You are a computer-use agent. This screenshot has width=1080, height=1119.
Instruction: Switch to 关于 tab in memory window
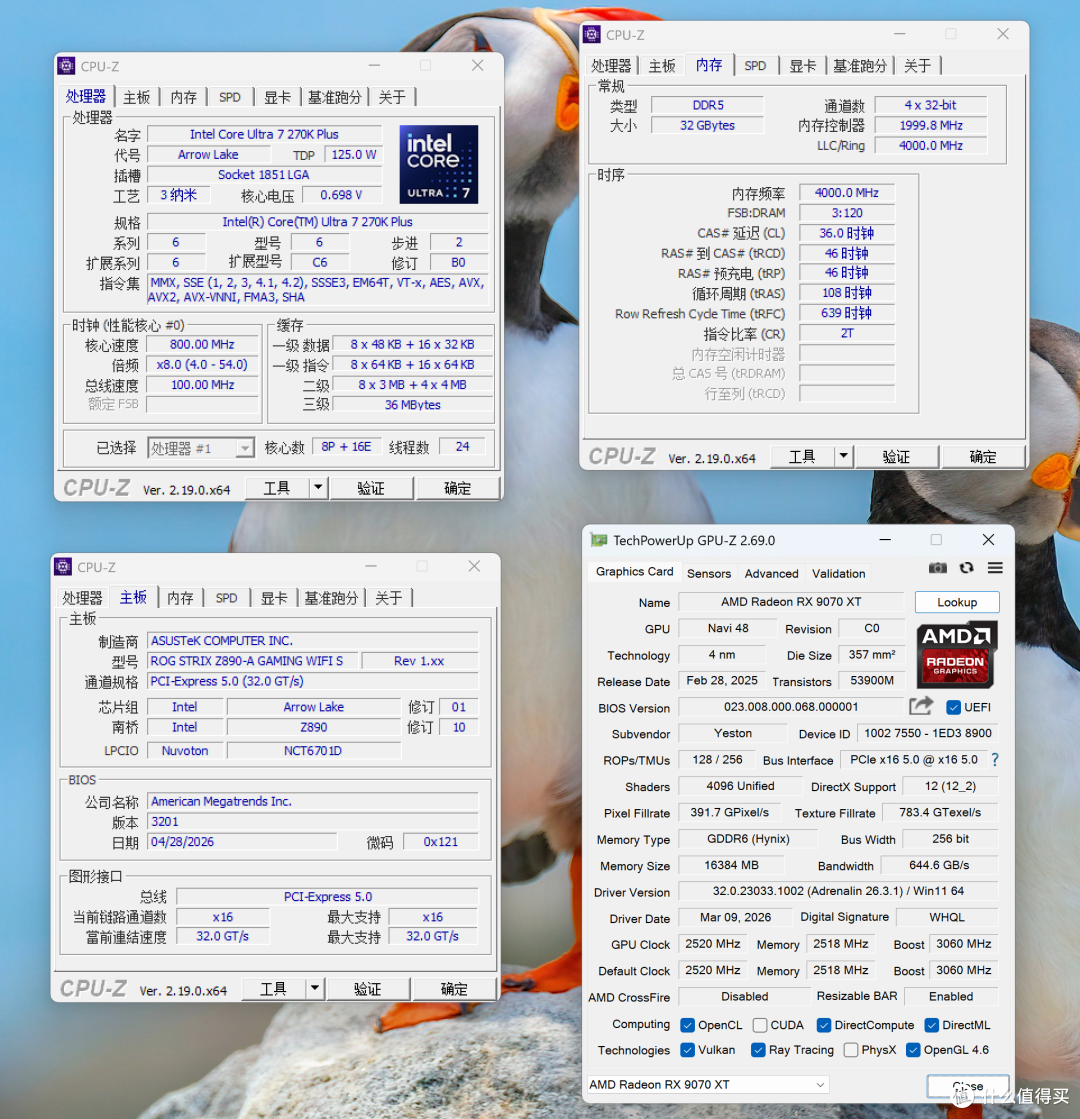pos(917,66)
